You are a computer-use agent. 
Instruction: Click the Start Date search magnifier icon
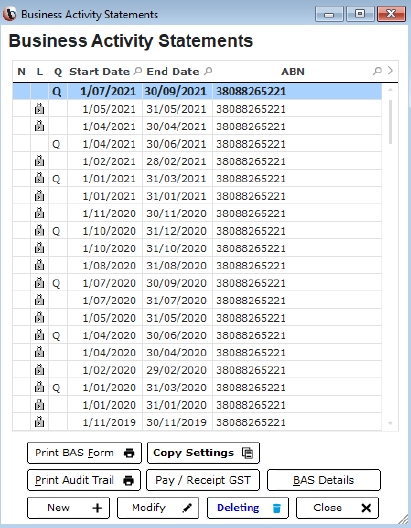click(138, 71)
